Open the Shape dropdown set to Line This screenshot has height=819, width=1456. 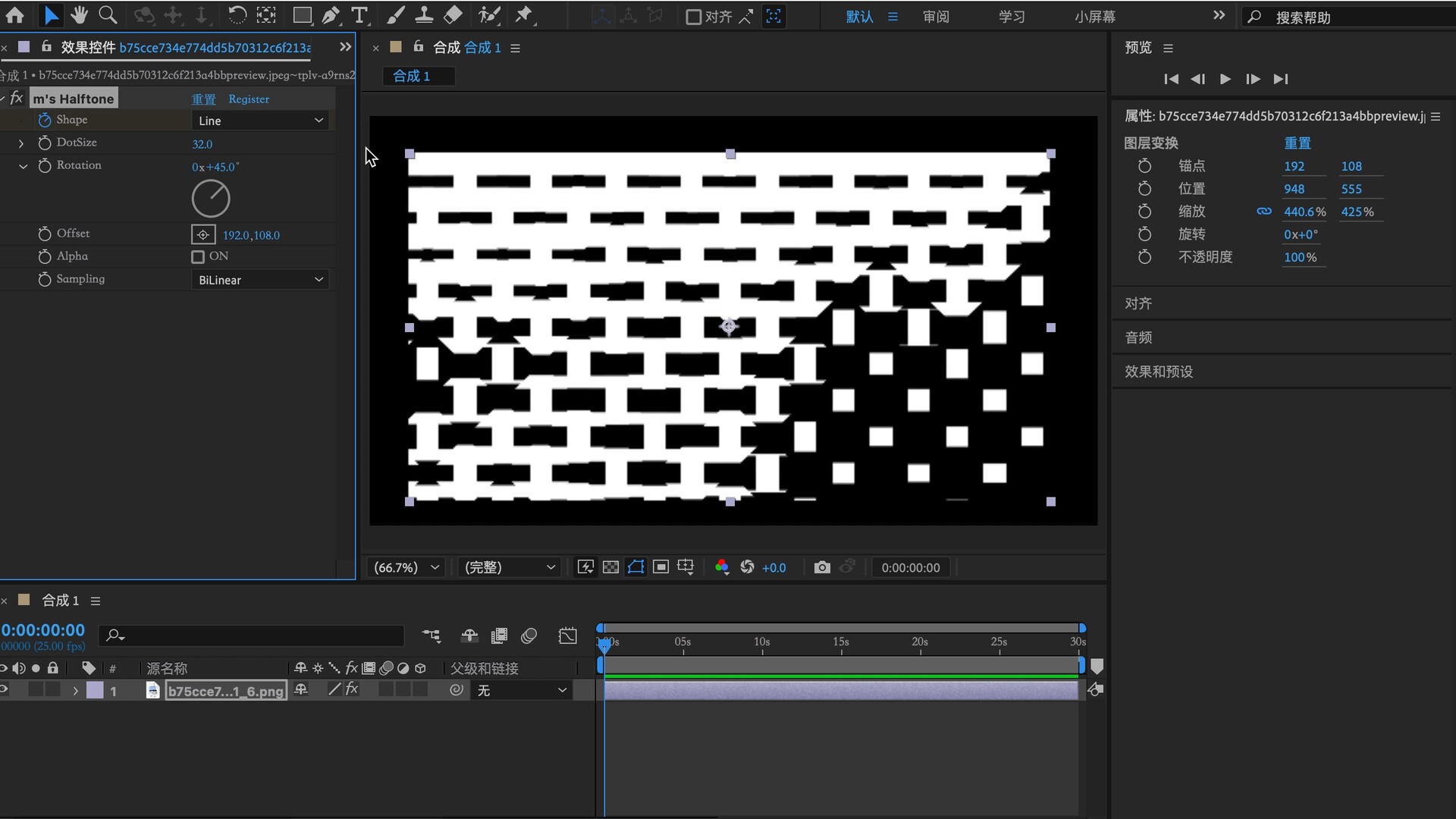(x=260, y=121)
